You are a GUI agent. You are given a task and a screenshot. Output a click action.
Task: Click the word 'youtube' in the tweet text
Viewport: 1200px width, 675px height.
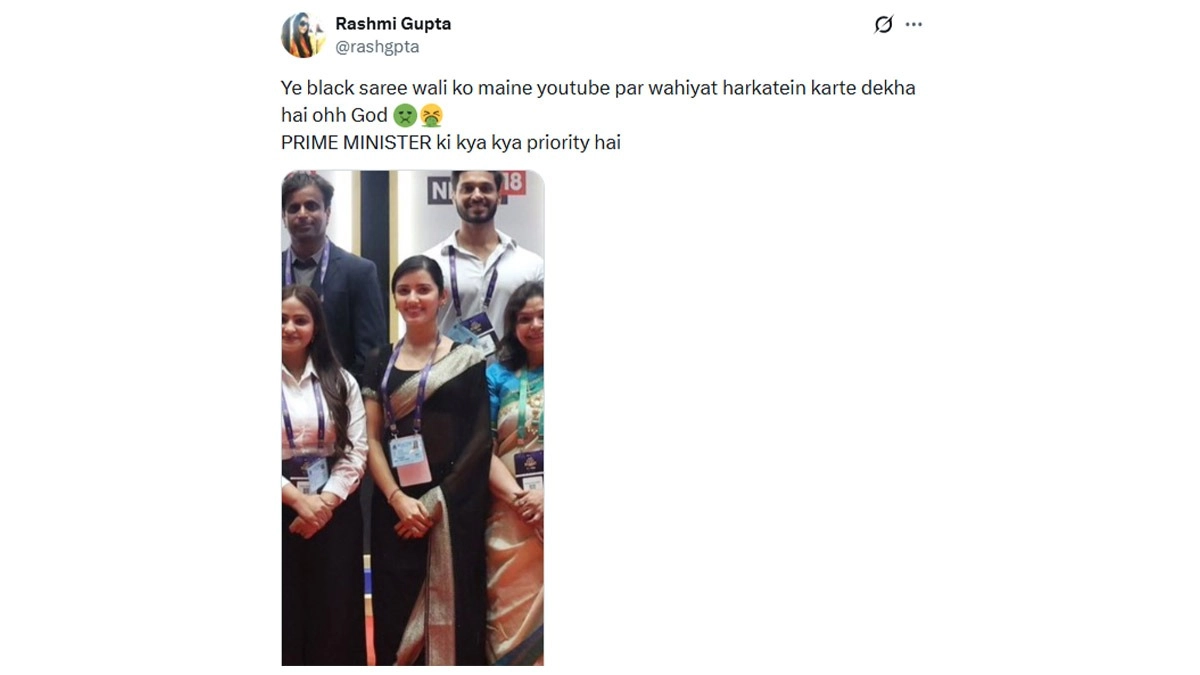pyautogui.click(x=561, y=88)
